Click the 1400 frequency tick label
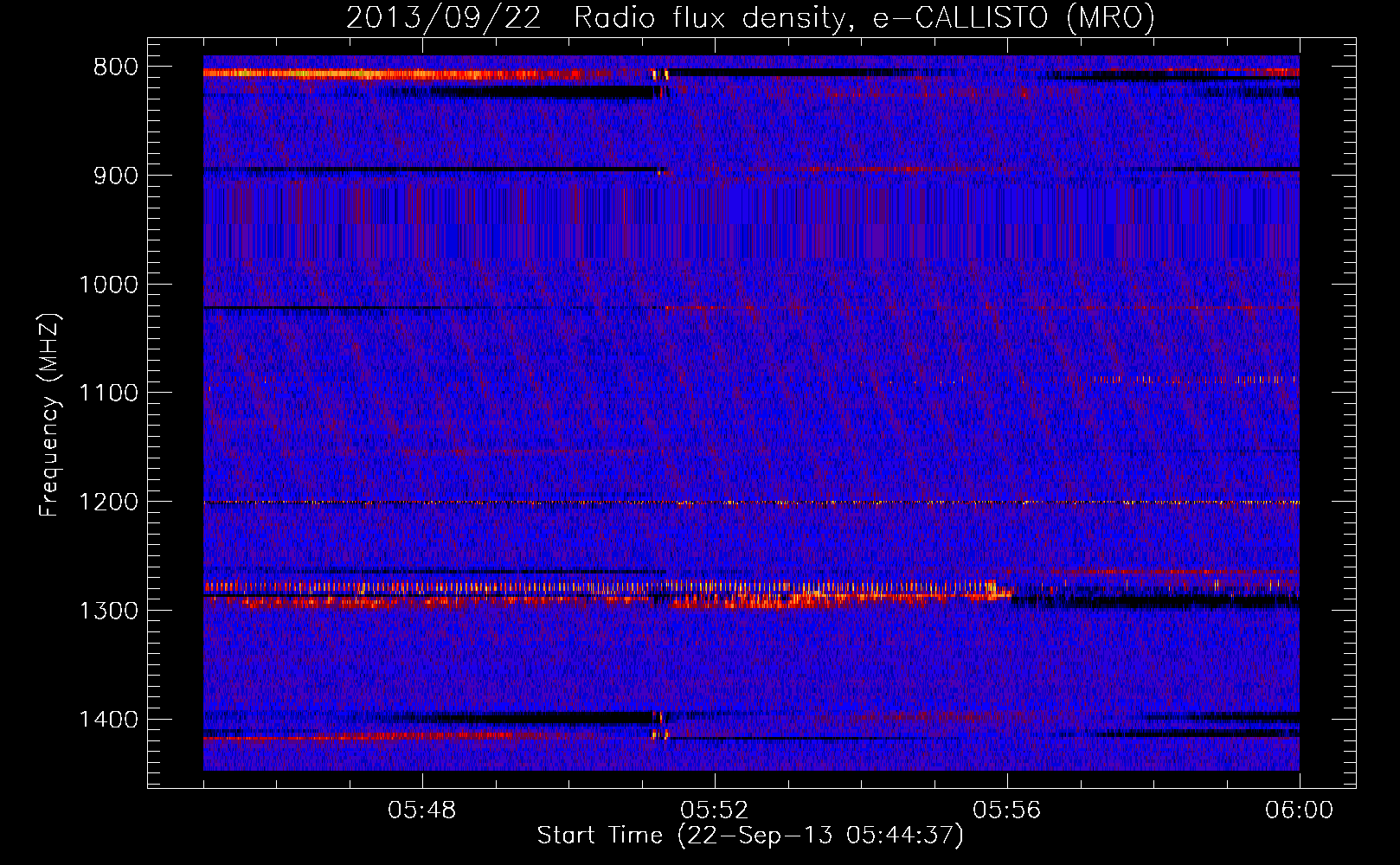The image size is (1400, 865). tap(108, 719)
